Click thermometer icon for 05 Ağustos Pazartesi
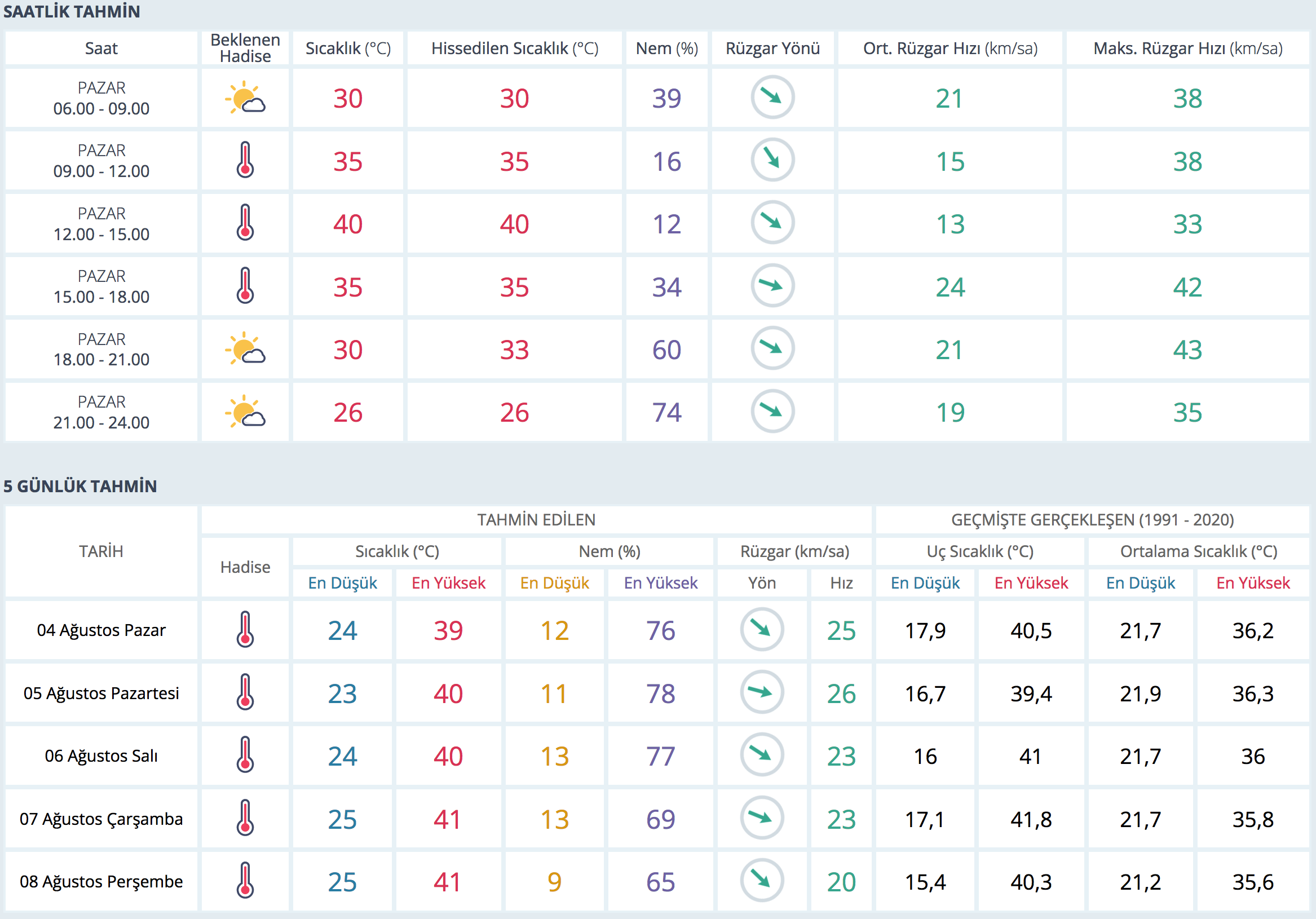The image size is (1316, 919). (245, 692)
